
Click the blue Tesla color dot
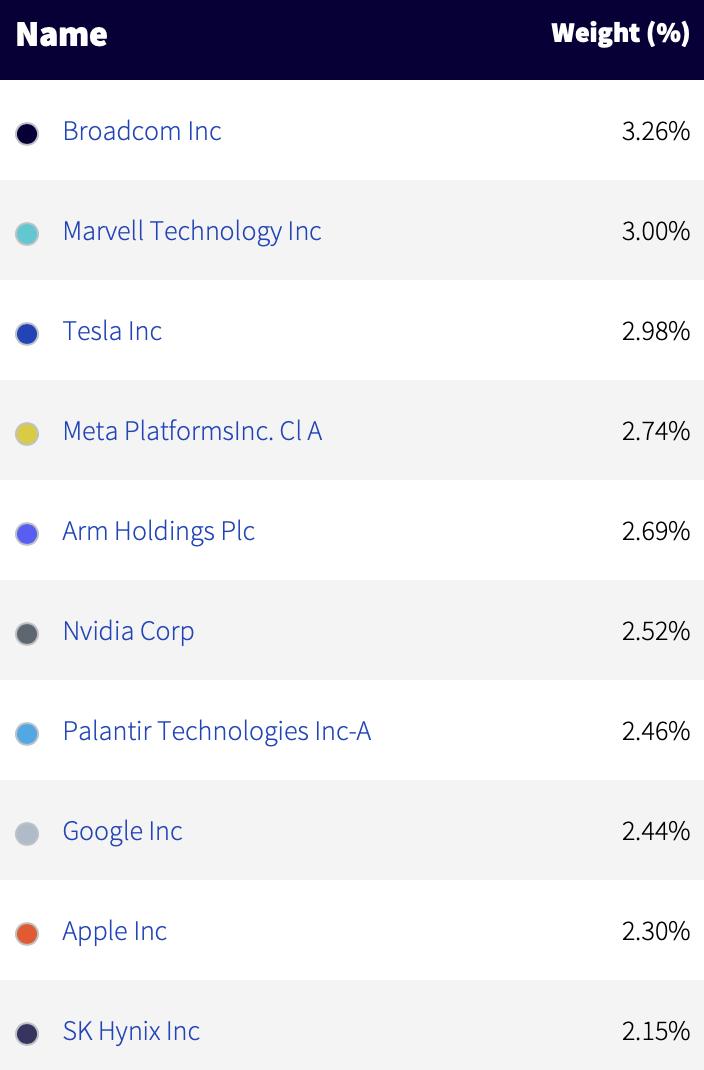pyautogui.click(x=27, y=334)
